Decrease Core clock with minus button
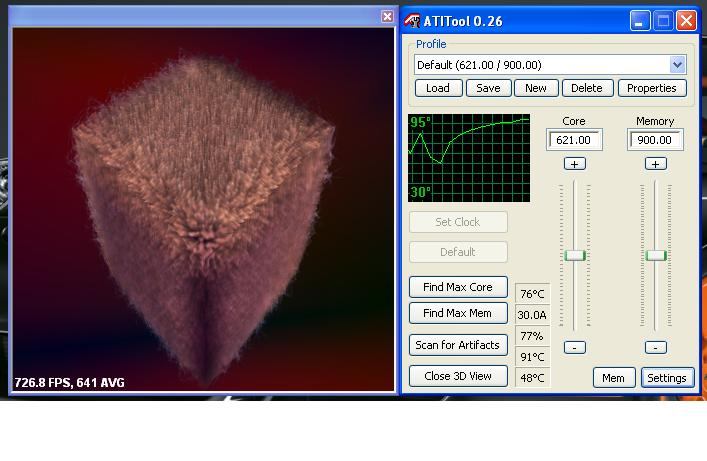 [x=574, y=347]
